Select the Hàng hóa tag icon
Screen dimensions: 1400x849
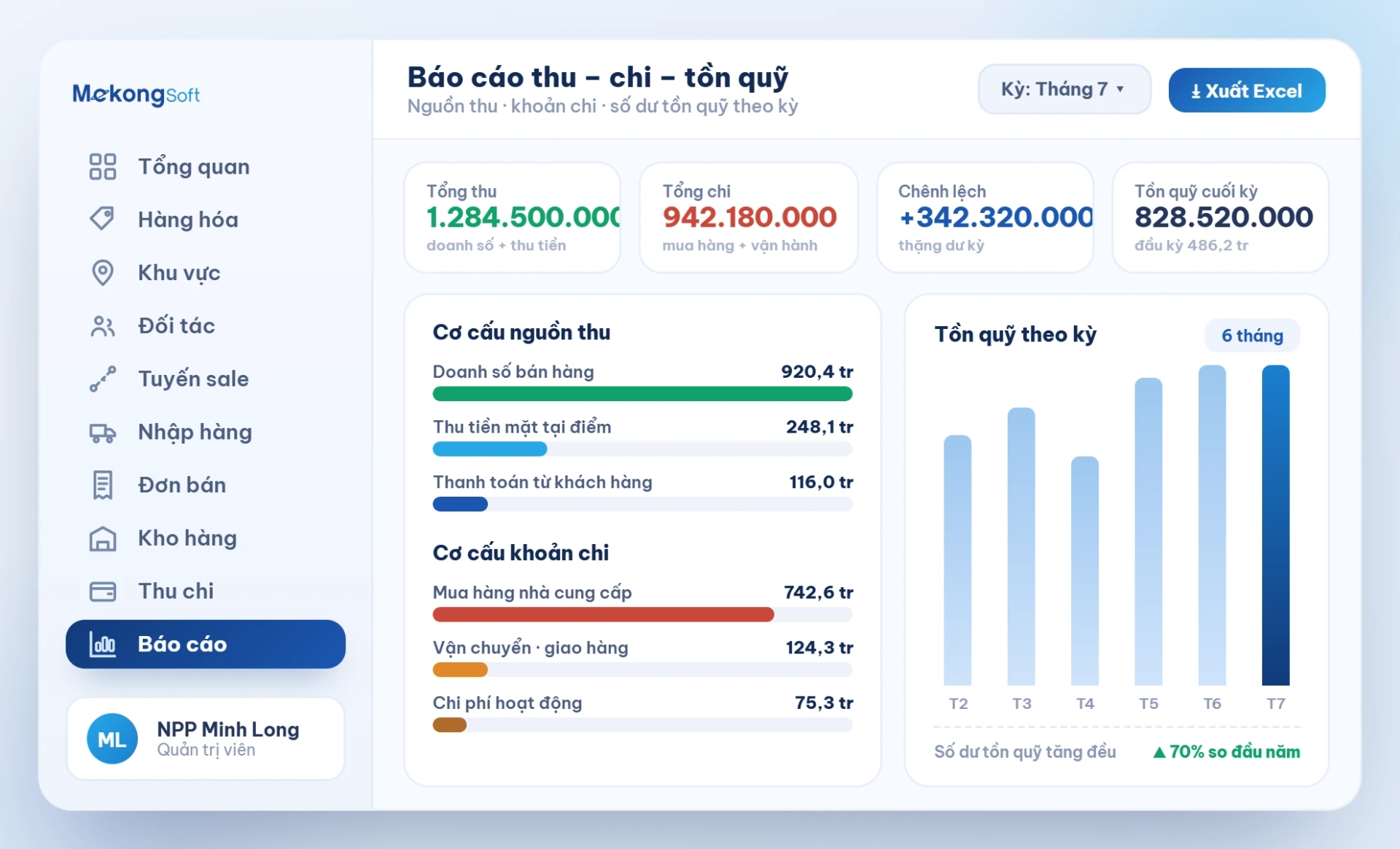point(103,219)
